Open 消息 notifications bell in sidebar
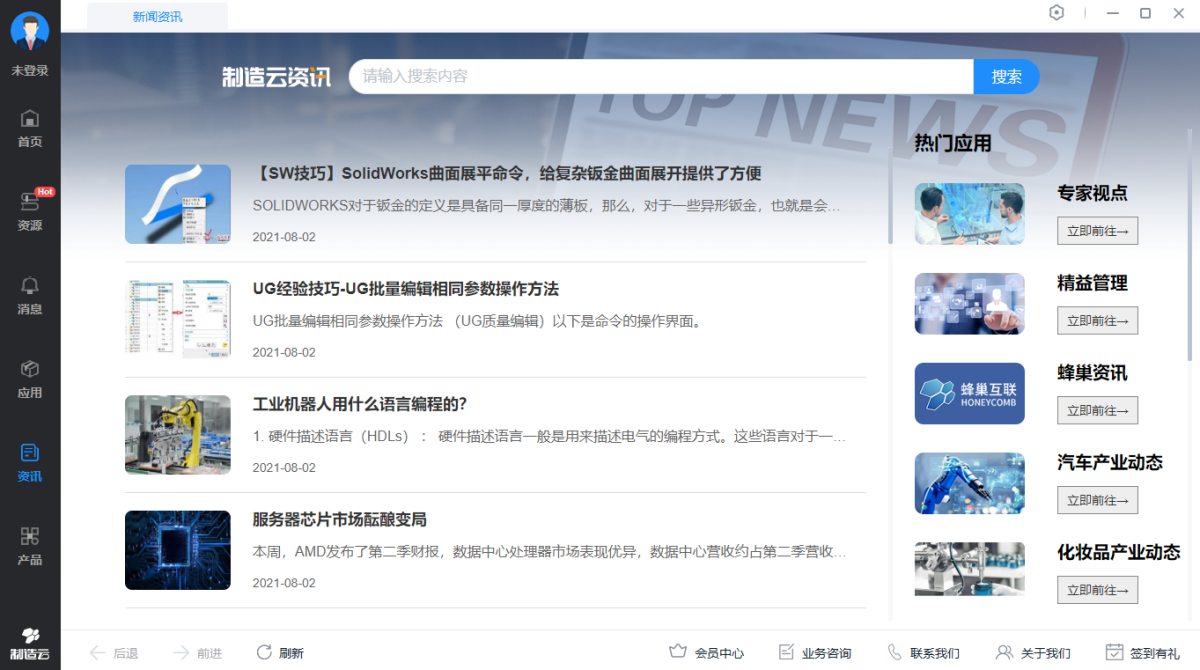The width and height of the screenshot is (1200, 670). tap(30, 295)
